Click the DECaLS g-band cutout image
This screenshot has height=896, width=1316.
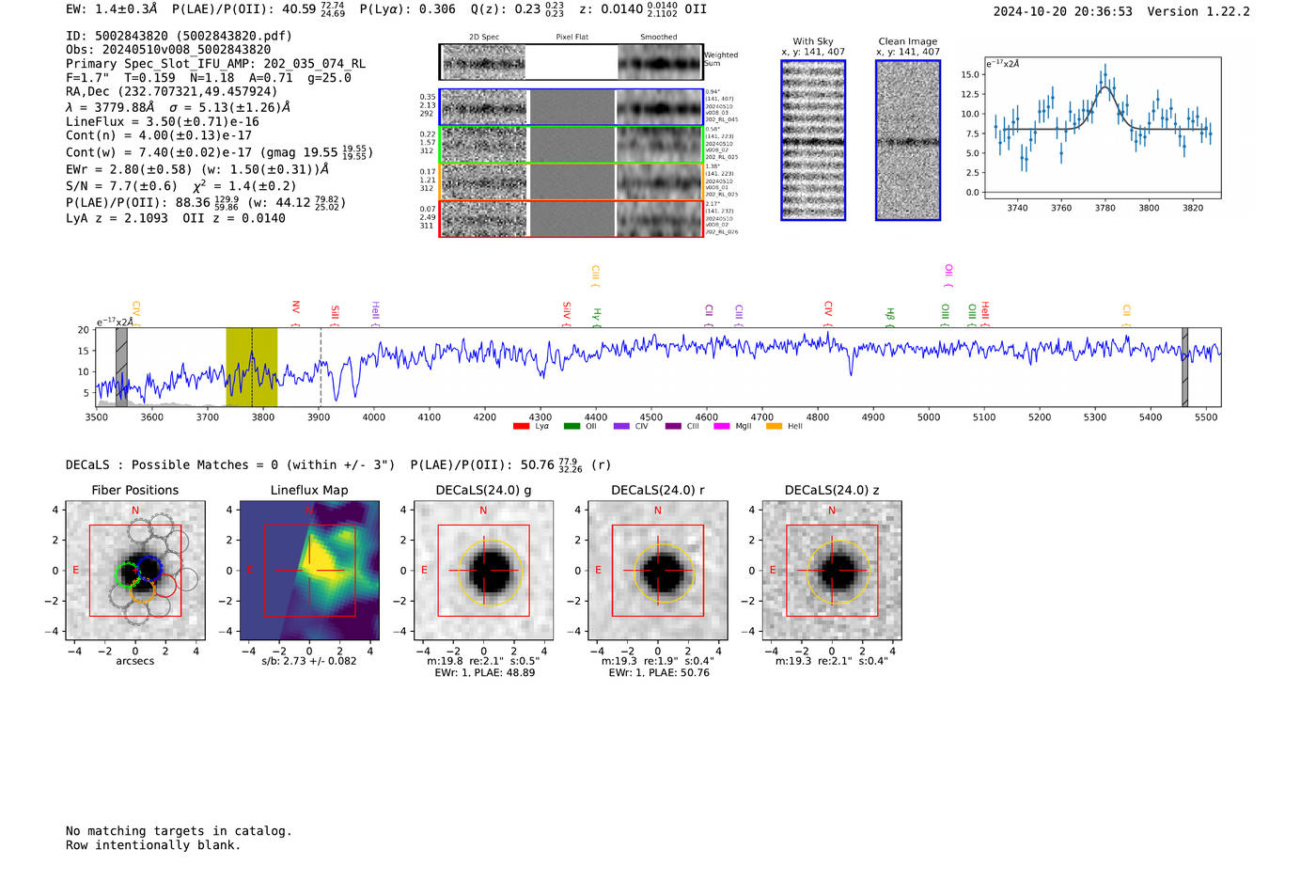(483, 571)
